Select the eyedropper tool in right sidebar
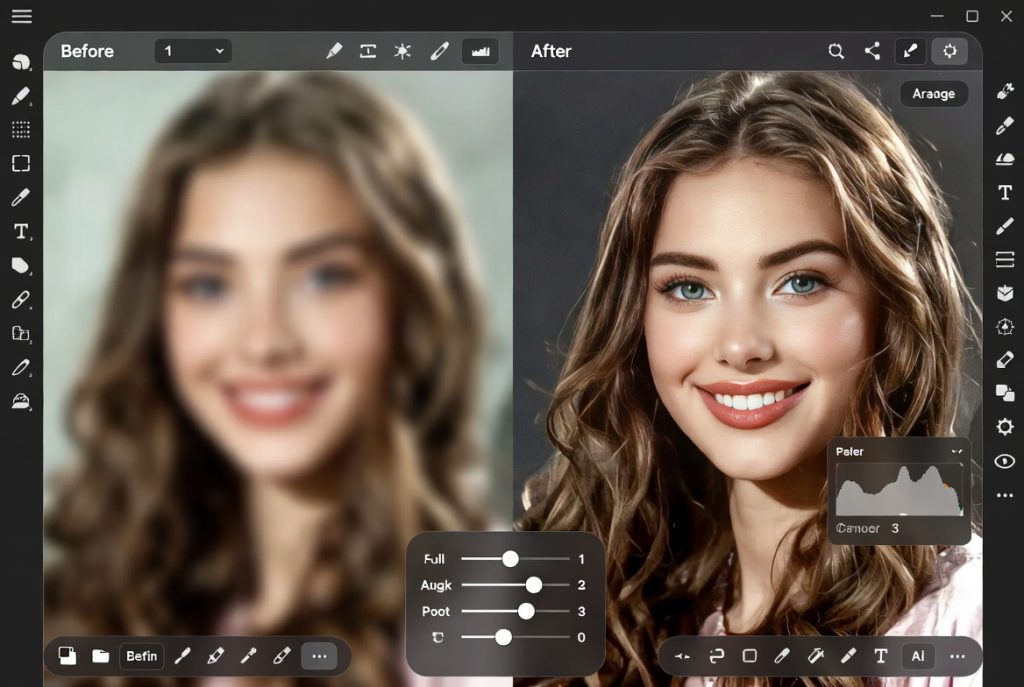The image size is (1024, 687). 1004,125
